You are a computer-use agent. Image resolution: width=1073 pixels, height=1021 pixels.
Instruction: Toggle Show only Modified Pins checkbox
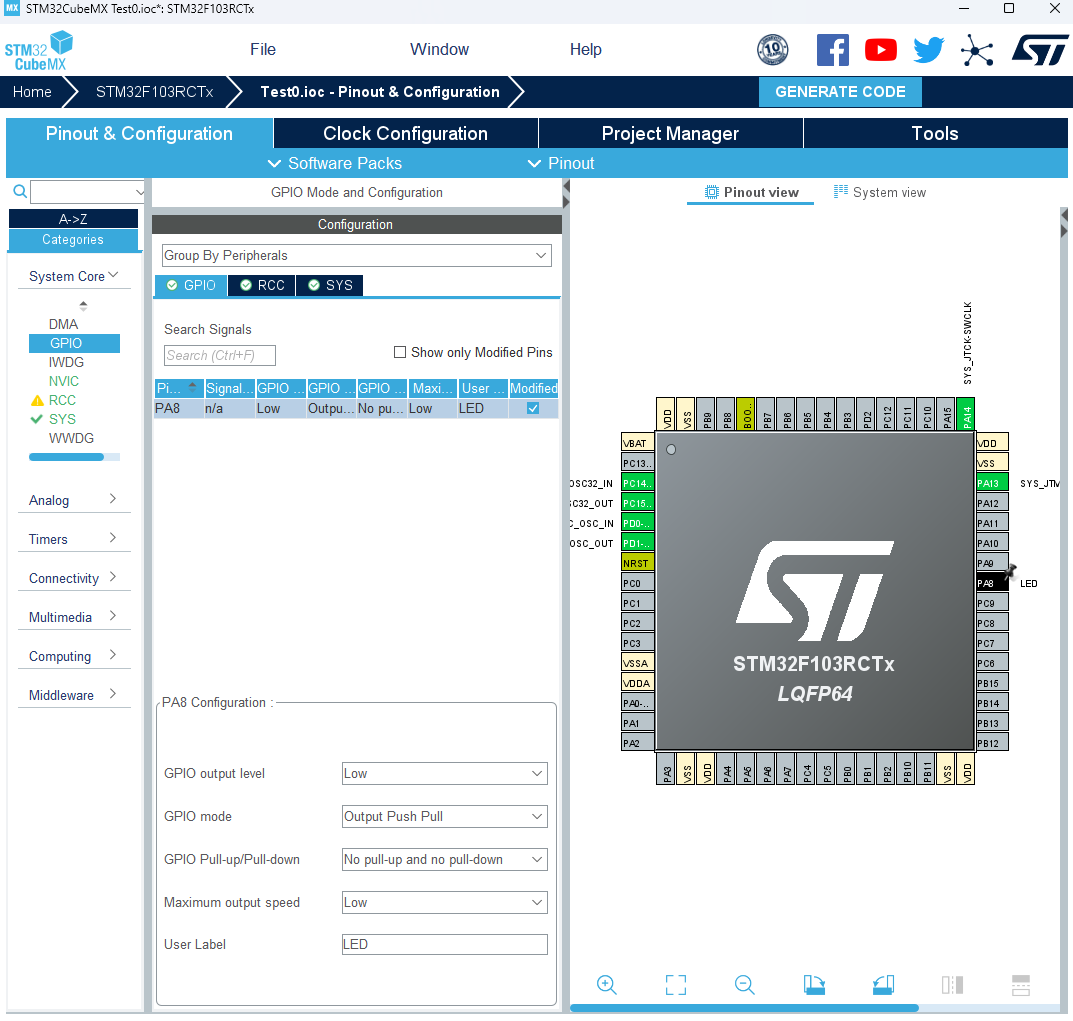(400, 352)
